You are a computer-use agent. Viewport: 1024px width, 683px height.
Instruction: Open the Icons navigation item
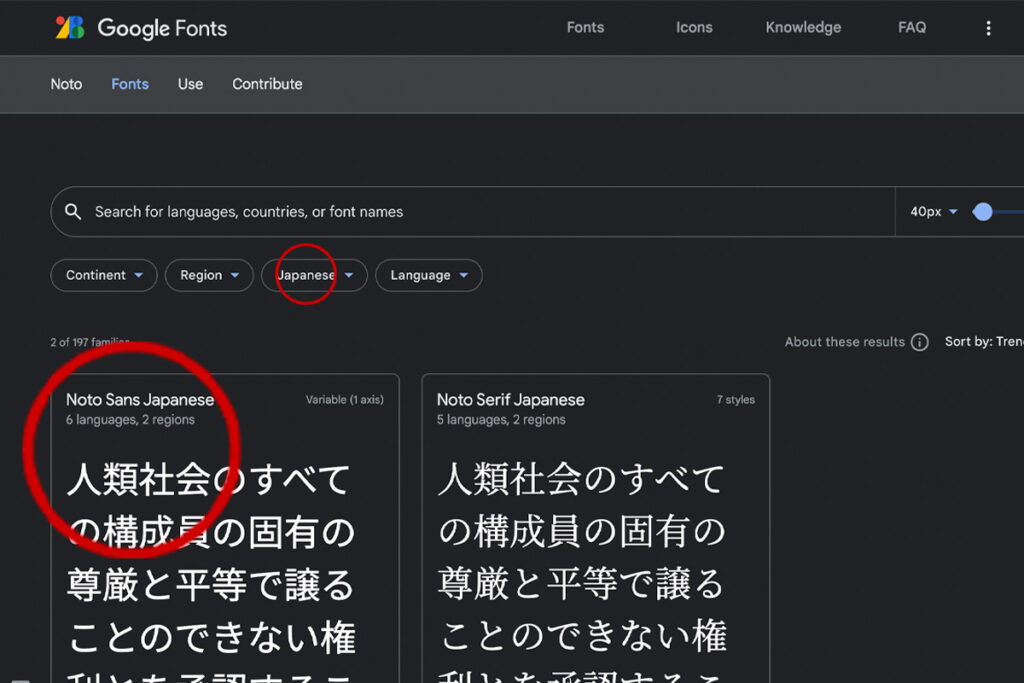pos(694,27)
